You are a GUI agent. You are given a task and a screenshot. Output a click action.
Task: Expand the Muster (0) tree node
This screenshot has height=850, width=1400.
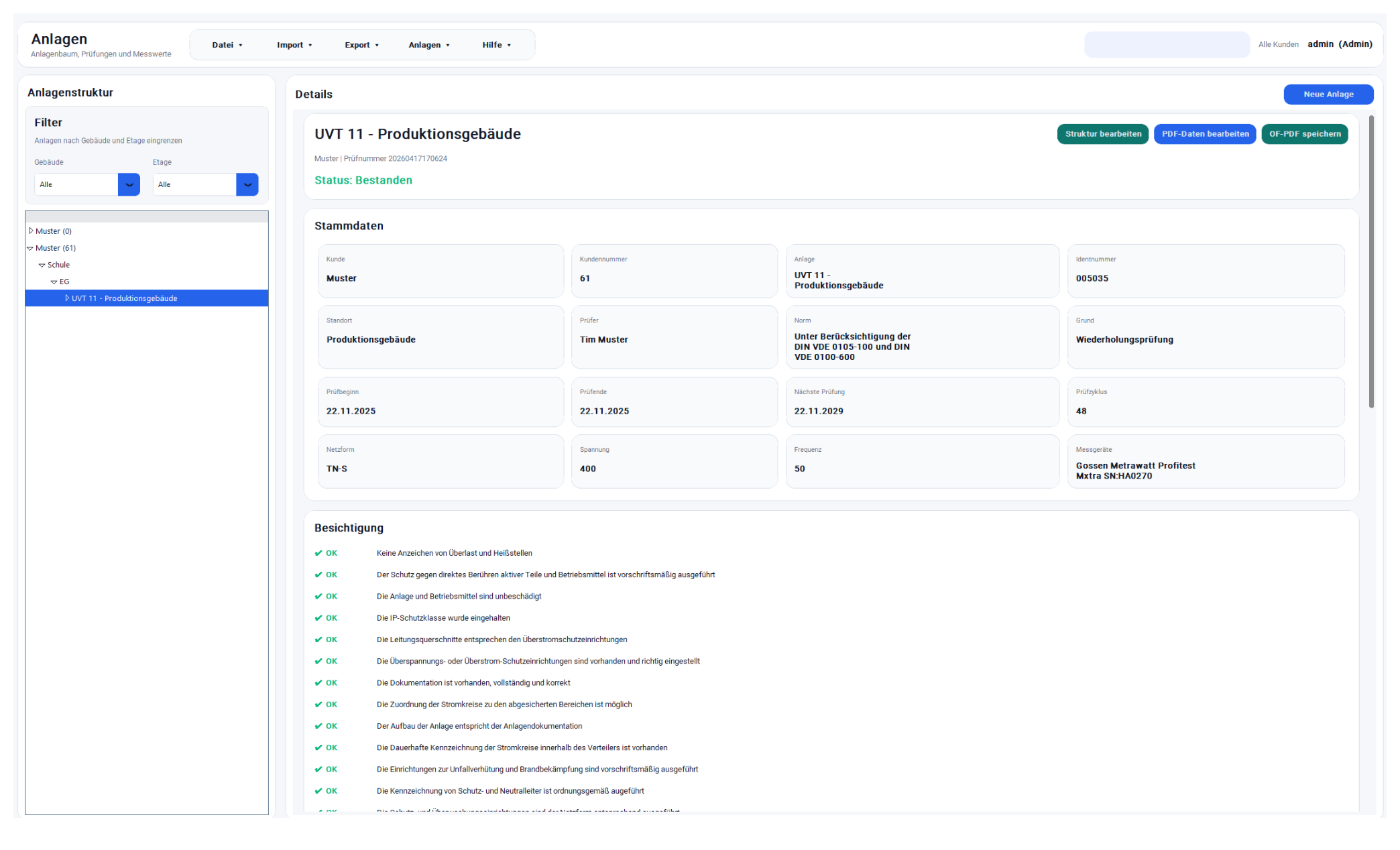[x=31, y=231]
